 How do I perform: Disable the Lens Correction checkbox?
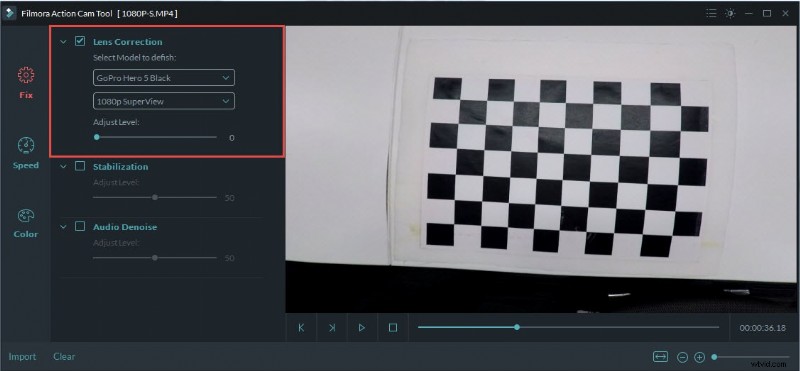coord(80,41)
